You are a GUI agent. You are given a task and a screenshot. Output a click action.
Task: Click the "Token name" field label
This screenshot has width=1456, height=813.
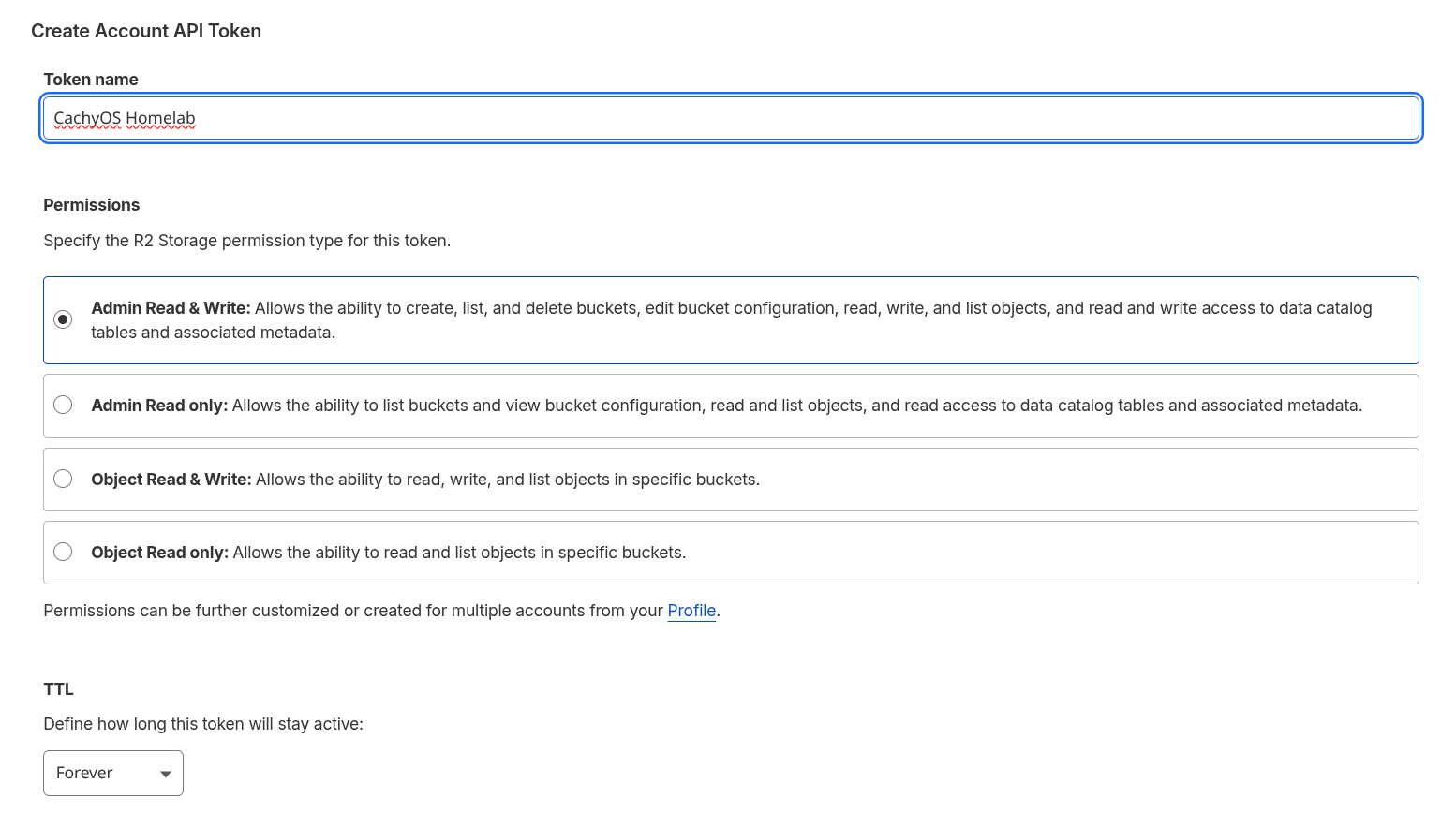point(91,80)
